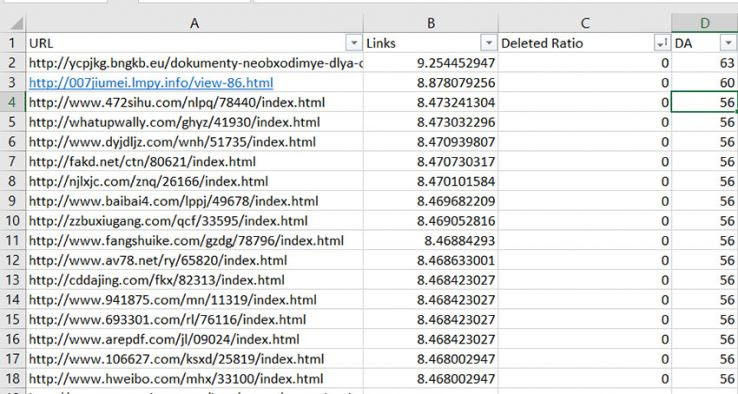Select the Links value 8.473032296

click(x=431, y=122)
